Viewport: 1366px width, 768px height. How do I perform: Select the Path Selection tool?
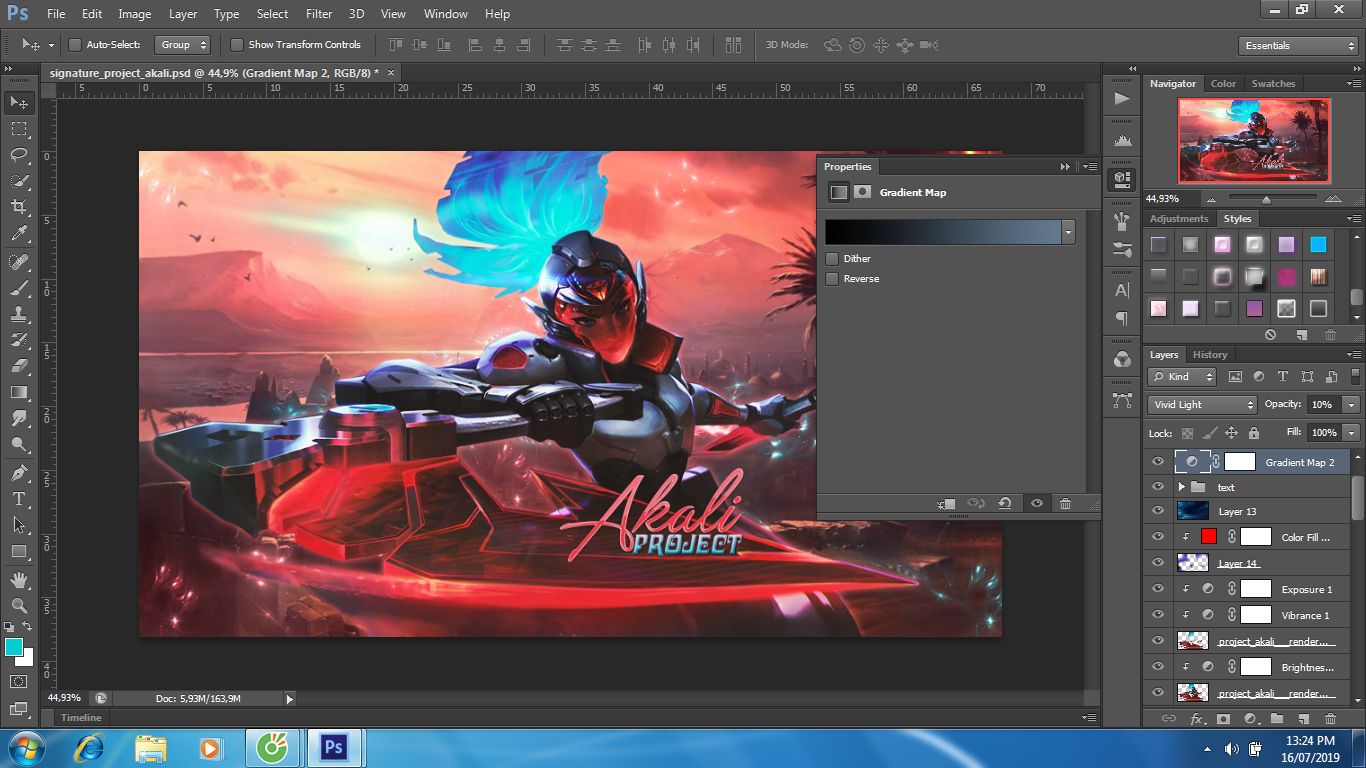click(19, 524)
